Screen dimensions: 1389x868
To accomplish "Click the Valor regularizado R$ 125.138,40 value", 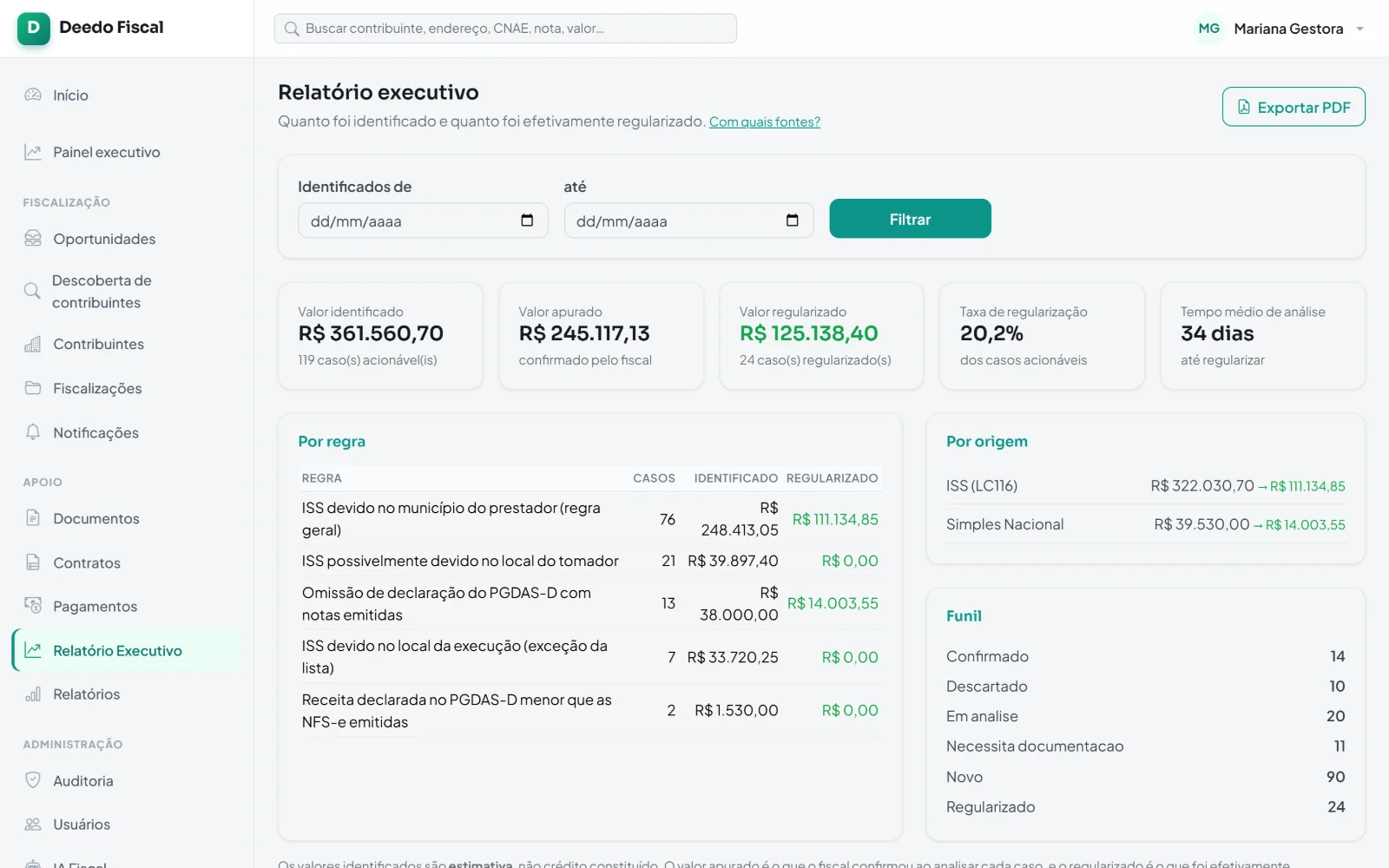I will [808, 333].
